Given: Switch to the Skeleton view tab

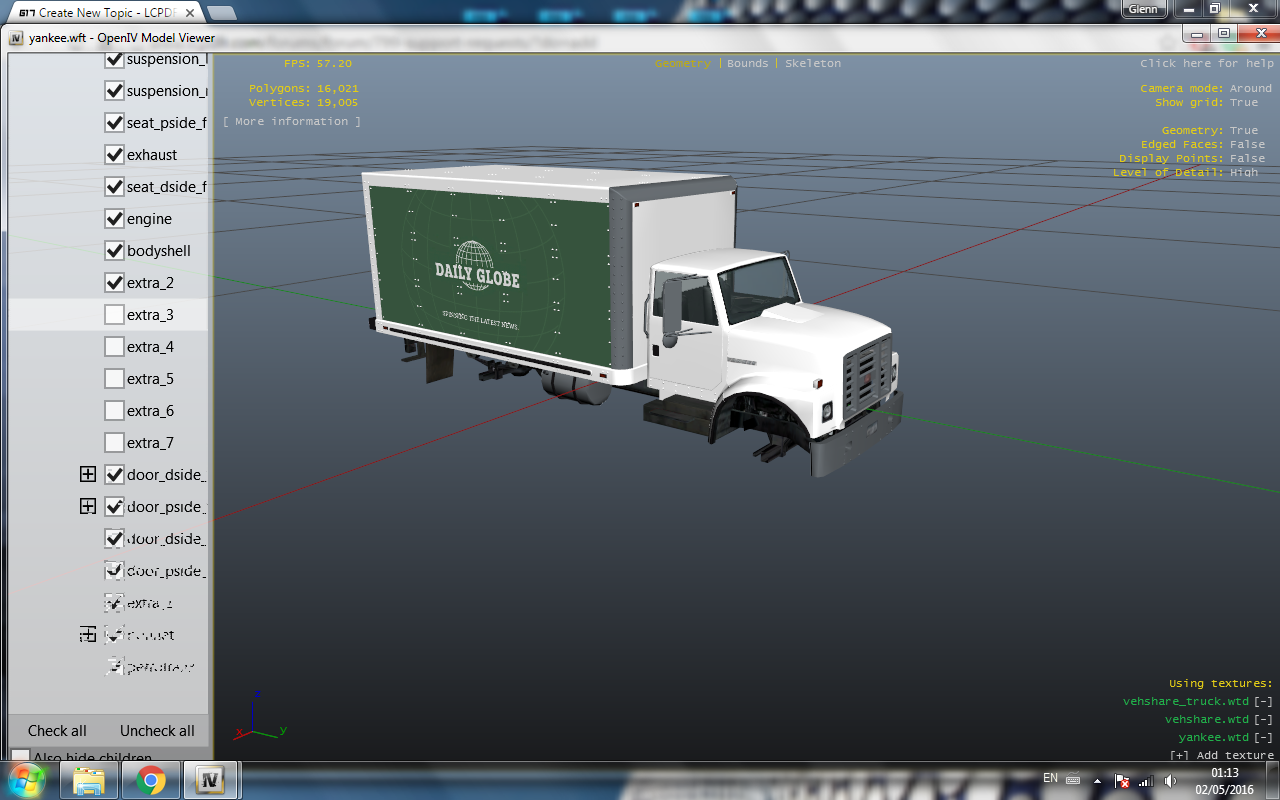Looking at the screenshot, I should (x=813, y=63).
